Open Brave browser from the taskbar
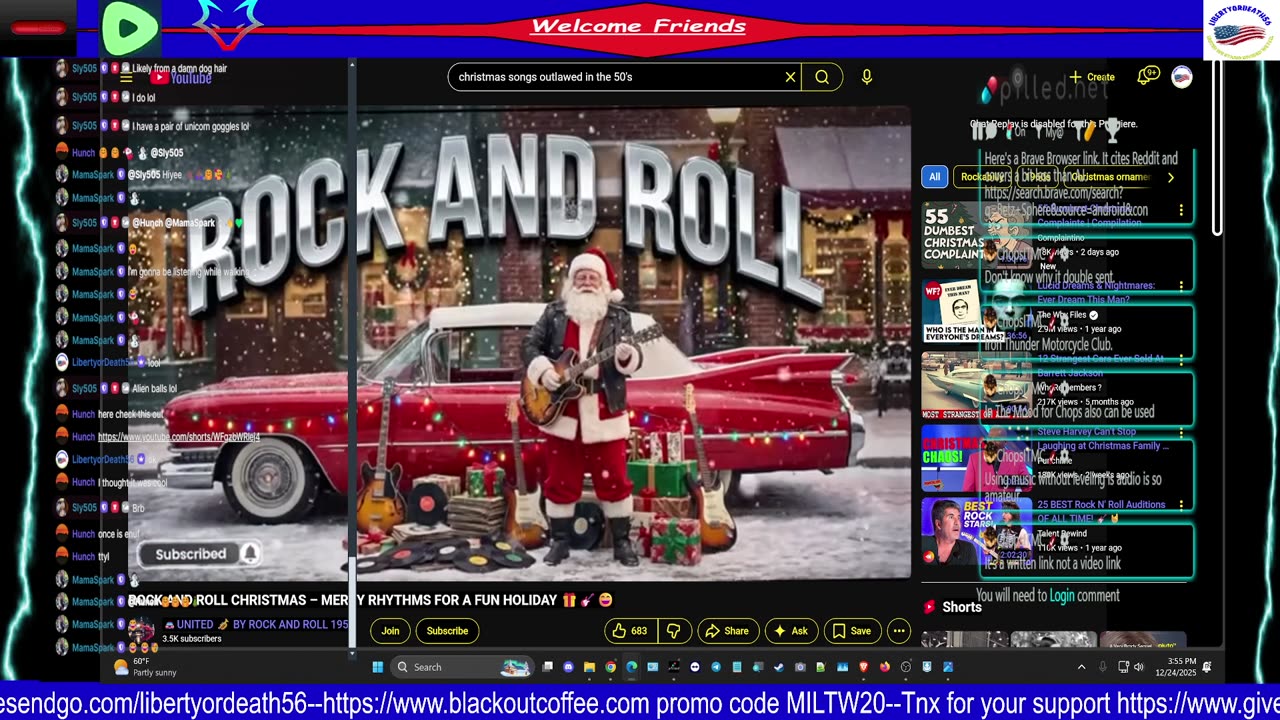Viewport: 1280px width, 720px height. 864,667
